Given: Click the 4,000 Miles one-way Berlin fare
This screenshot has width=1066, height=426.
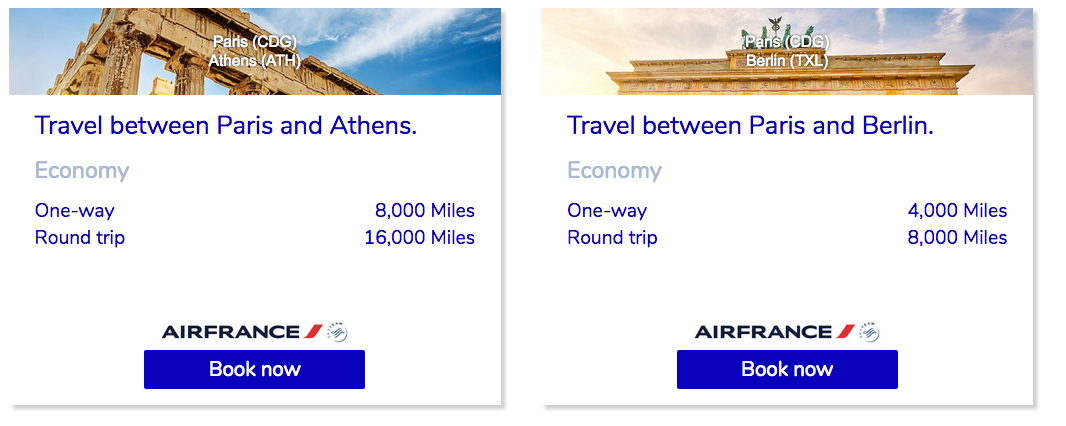Looking at the screenshot, I should click(x=957, y=211).
